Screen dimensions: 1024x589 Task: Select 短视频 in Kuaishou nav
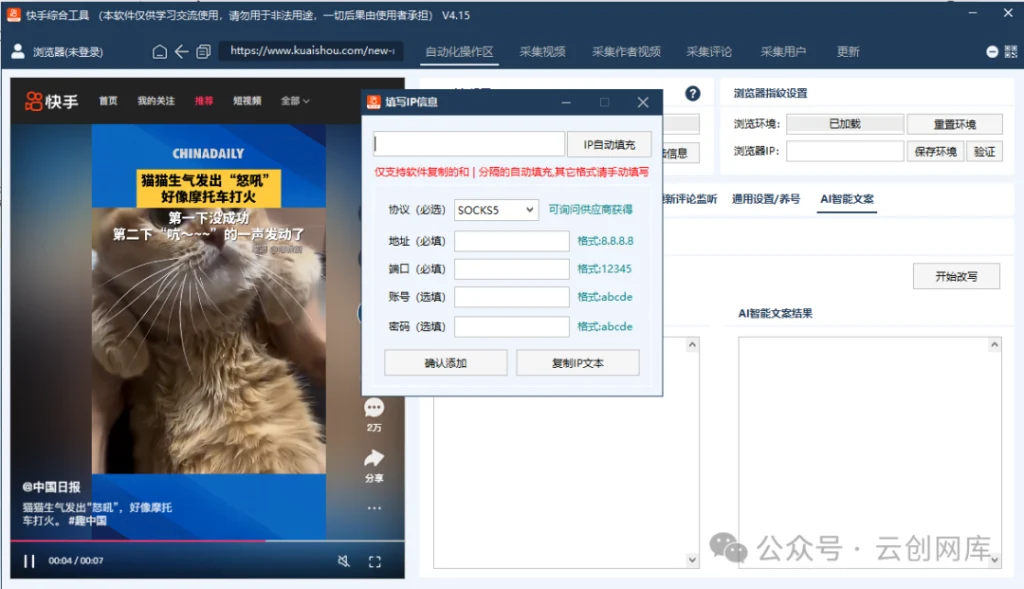pyautogui.click(x=247, y=101)
